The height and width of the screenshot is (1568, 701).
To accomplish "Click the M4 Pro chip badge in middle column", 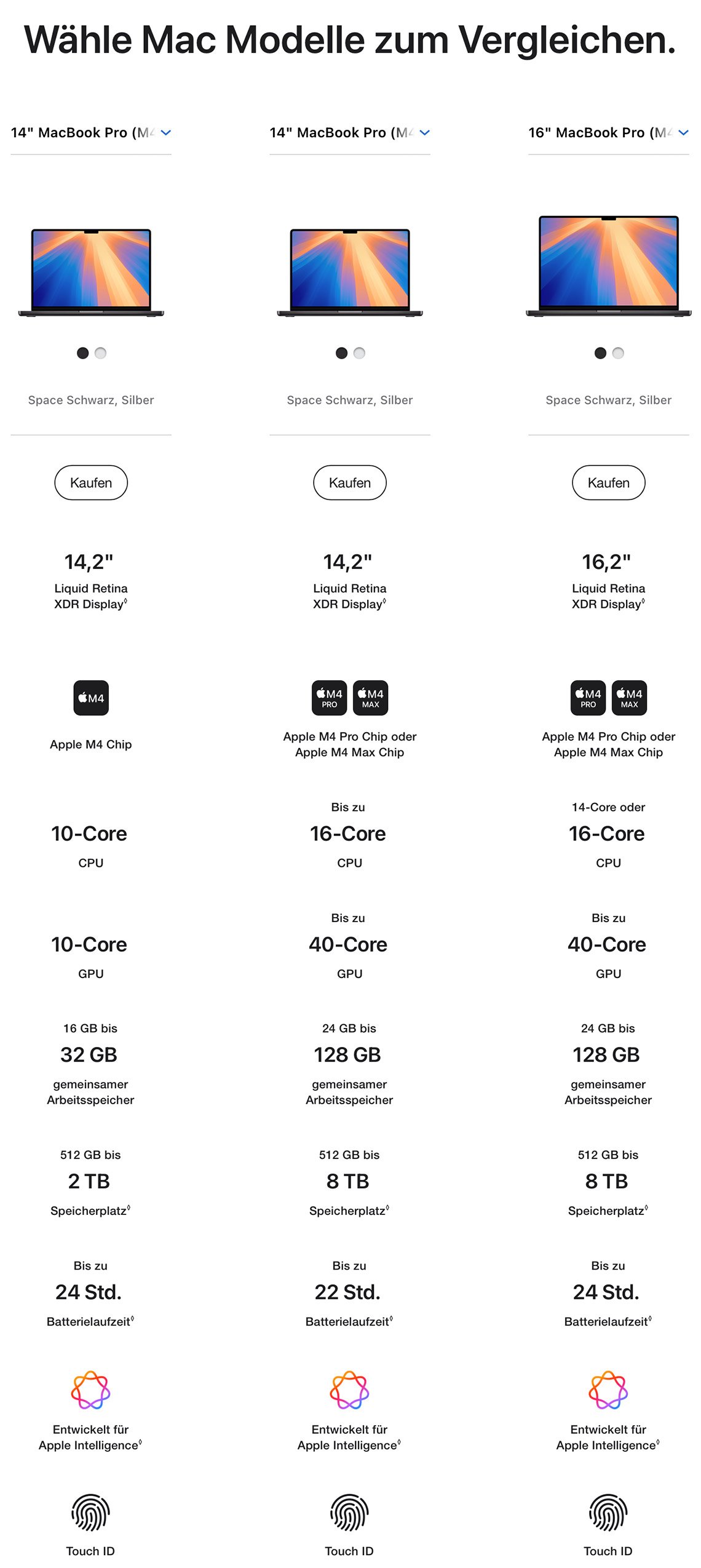I will [x=329, y=698].
